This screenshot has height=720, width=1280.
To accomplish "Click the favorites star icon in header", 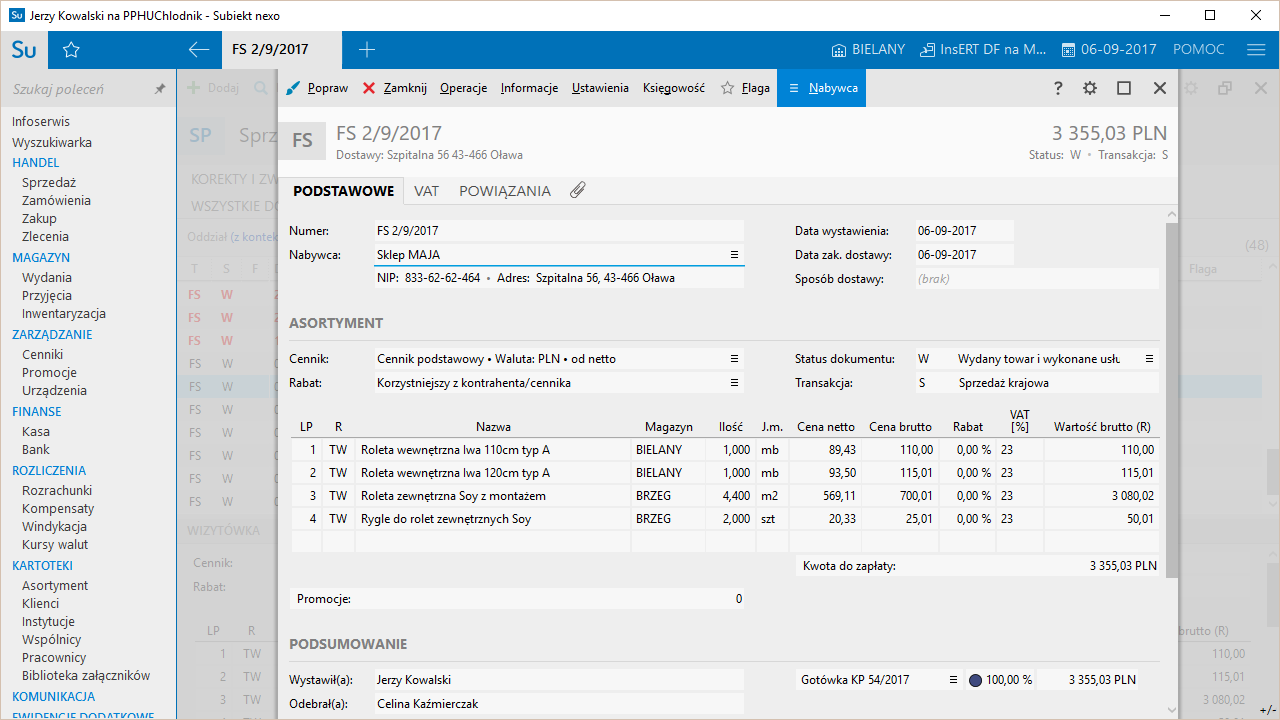I will [71, 50].
